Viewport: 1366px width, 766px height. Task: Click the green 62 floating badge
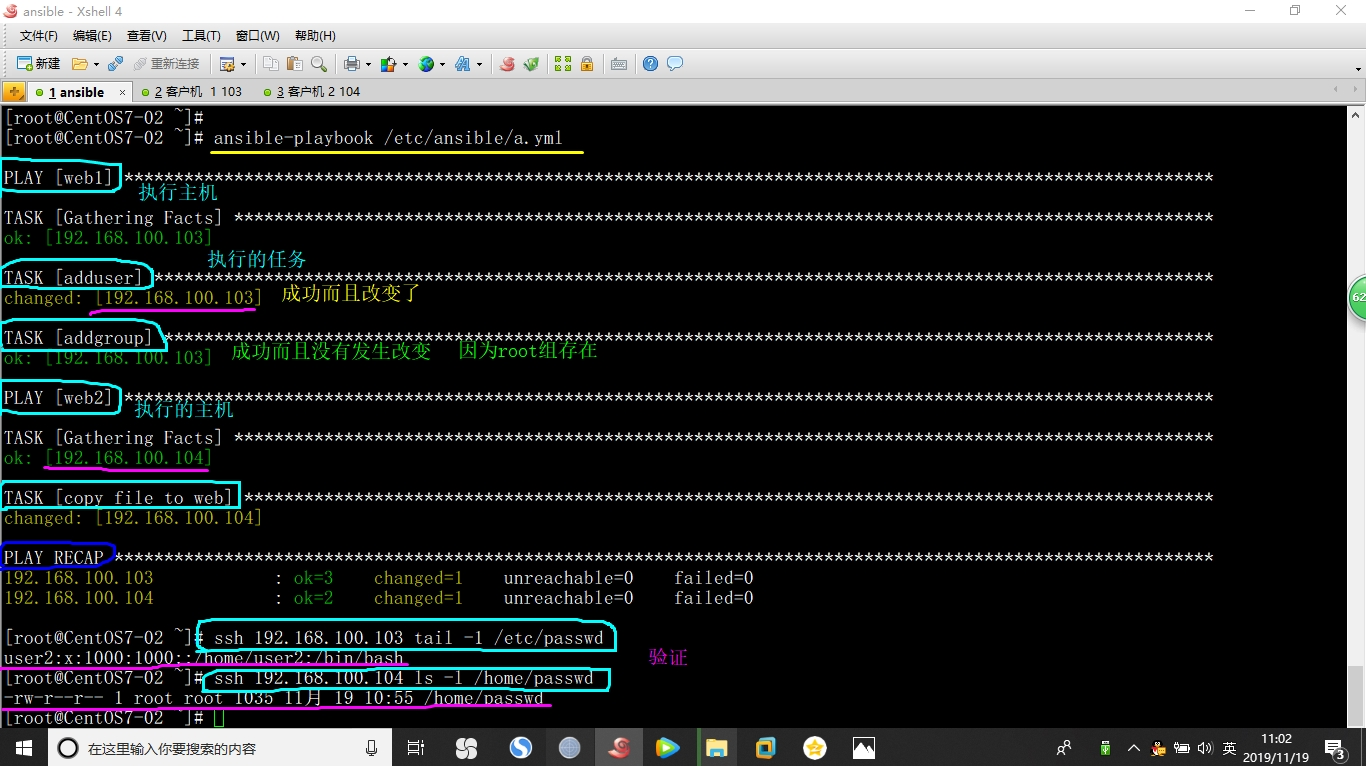point(1357,298)
